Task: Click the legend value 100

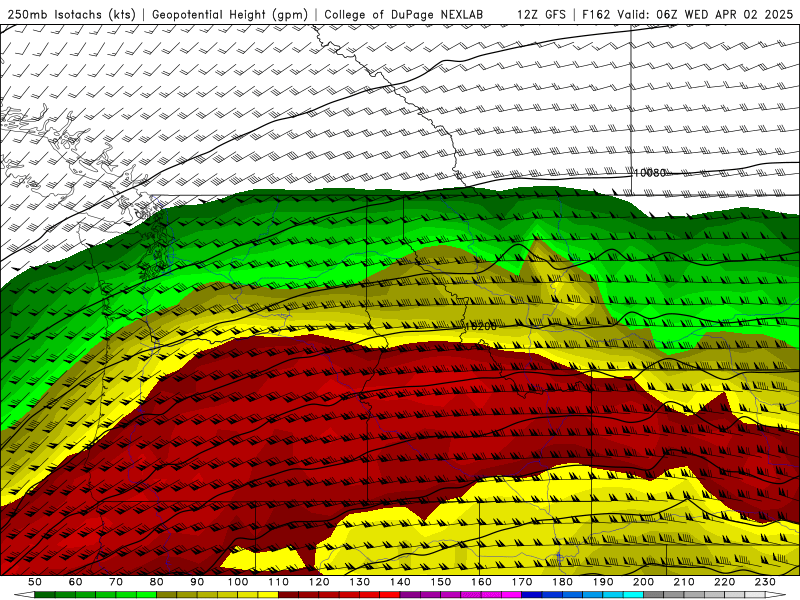Action: (x=238, y=582)
